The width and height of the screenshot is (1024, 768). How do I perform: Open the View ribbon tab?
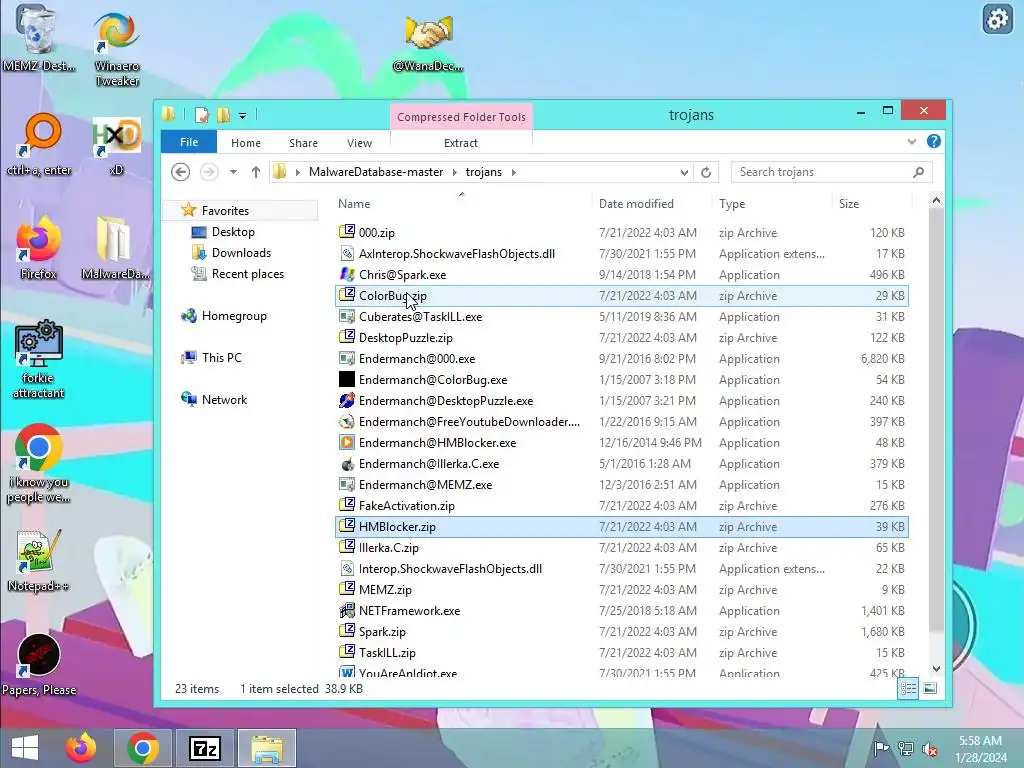359,142
